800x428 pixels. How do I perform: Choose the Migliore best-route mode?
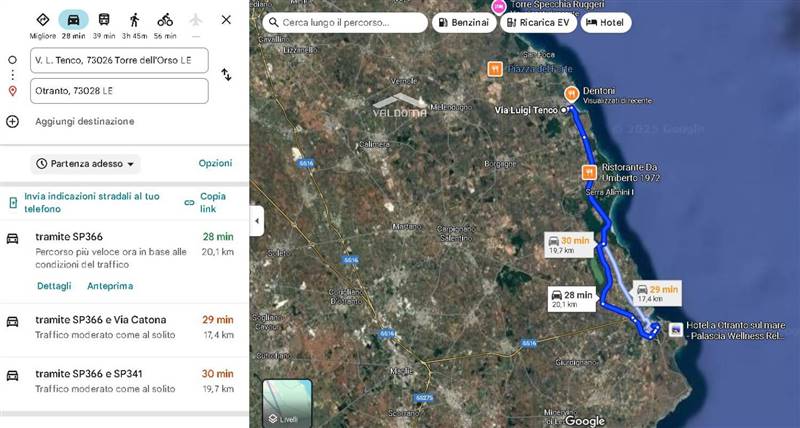pos(43,21)
